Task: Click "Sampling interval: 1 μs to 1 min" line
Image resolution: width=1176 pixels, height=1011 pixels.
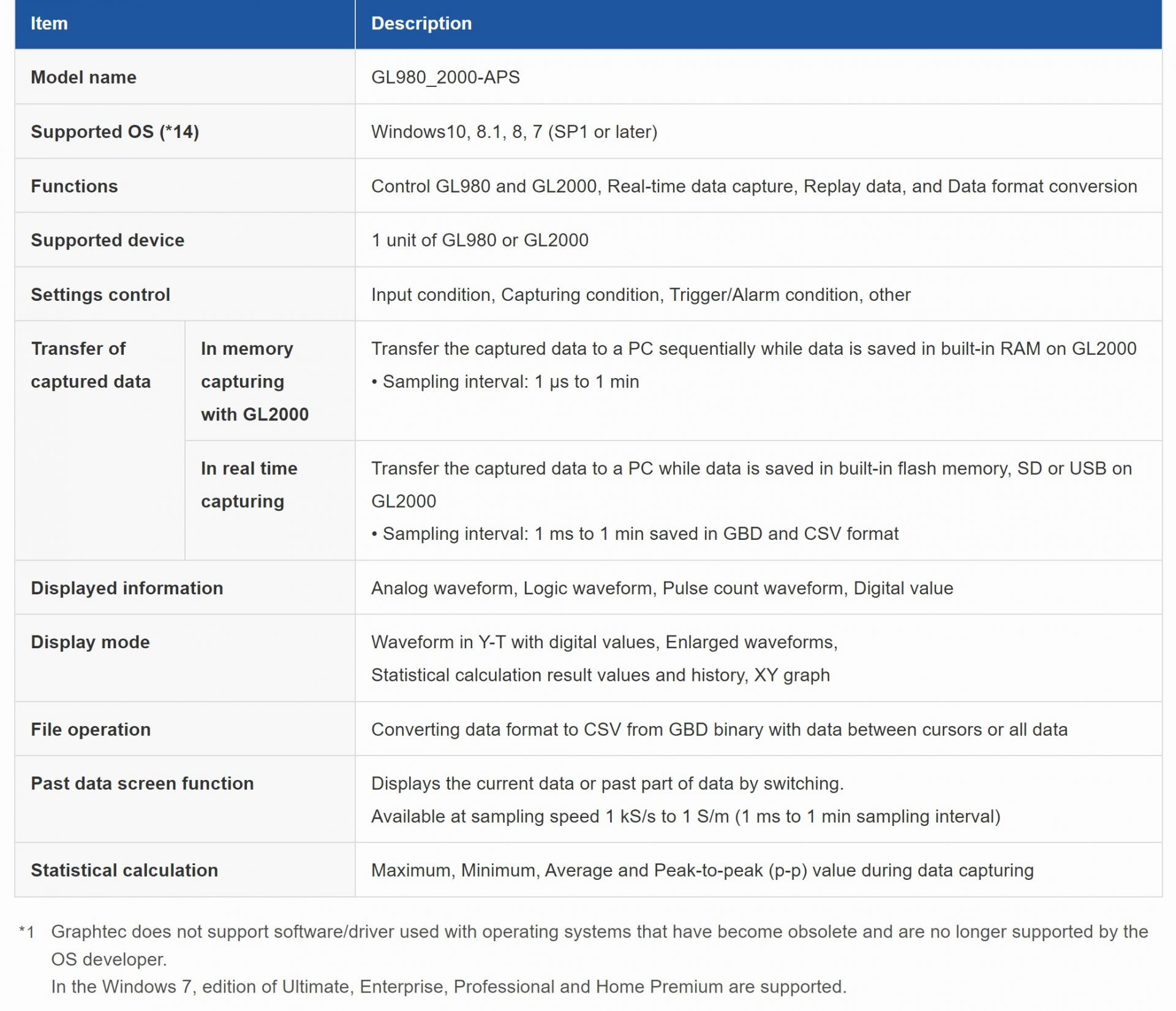Action: click(x=510, y=382)
